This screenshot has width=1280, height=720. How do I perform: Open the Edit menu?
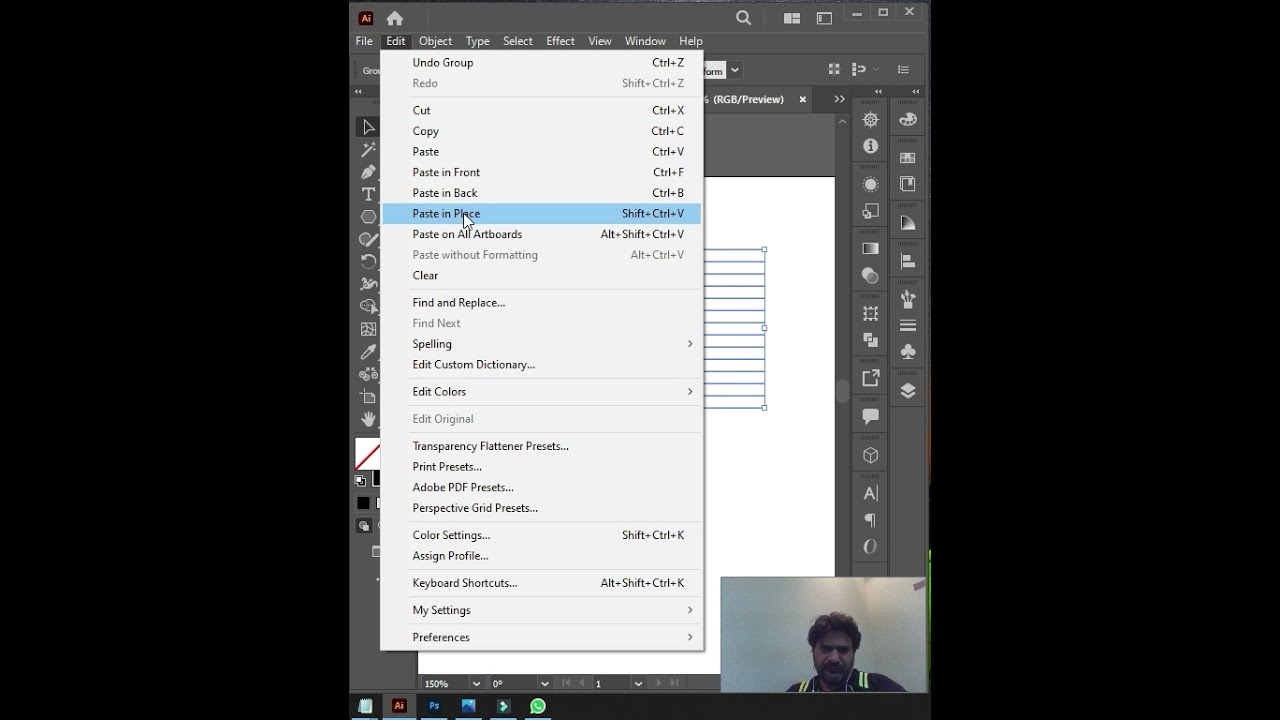tap(396, 41)
